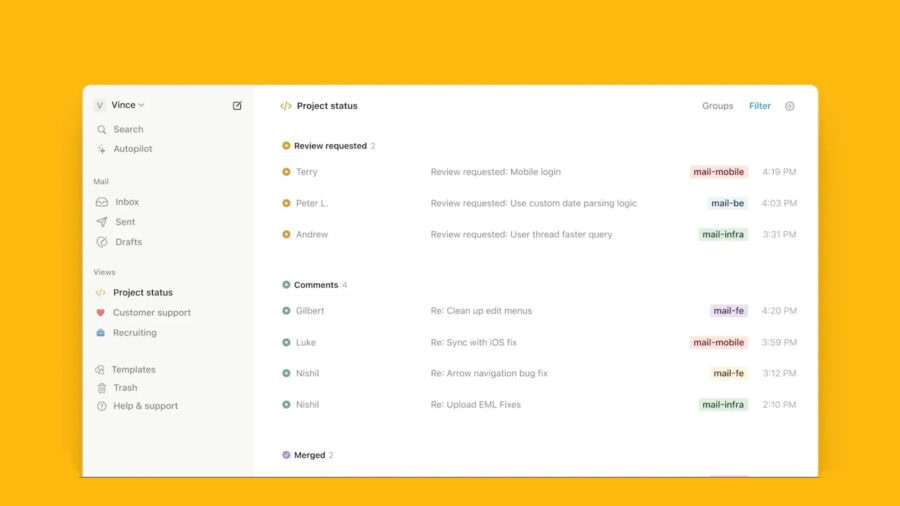
Task: Open 'Re: Clean up edit menus' email
Action: [x=481, y=310]
